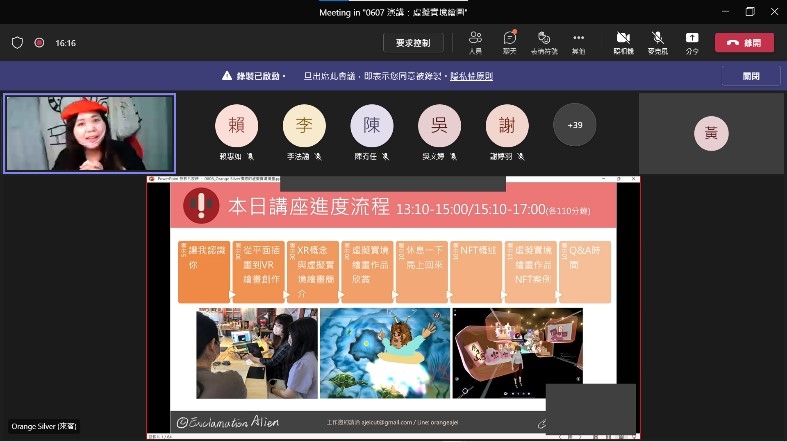Click the red recording indicator icon
The image size is (787, 442).
39,43
